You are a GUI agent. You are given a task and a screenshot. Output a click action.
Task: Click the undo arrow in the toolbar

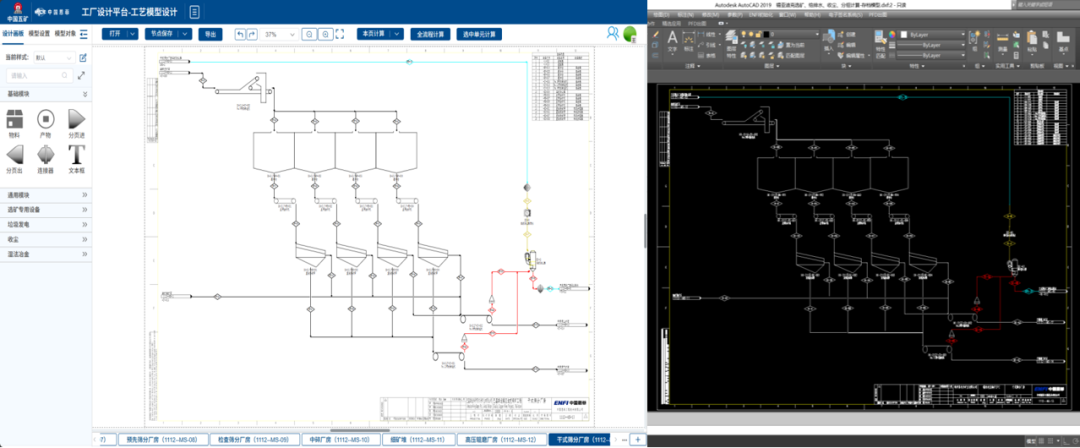click(240, 34)
